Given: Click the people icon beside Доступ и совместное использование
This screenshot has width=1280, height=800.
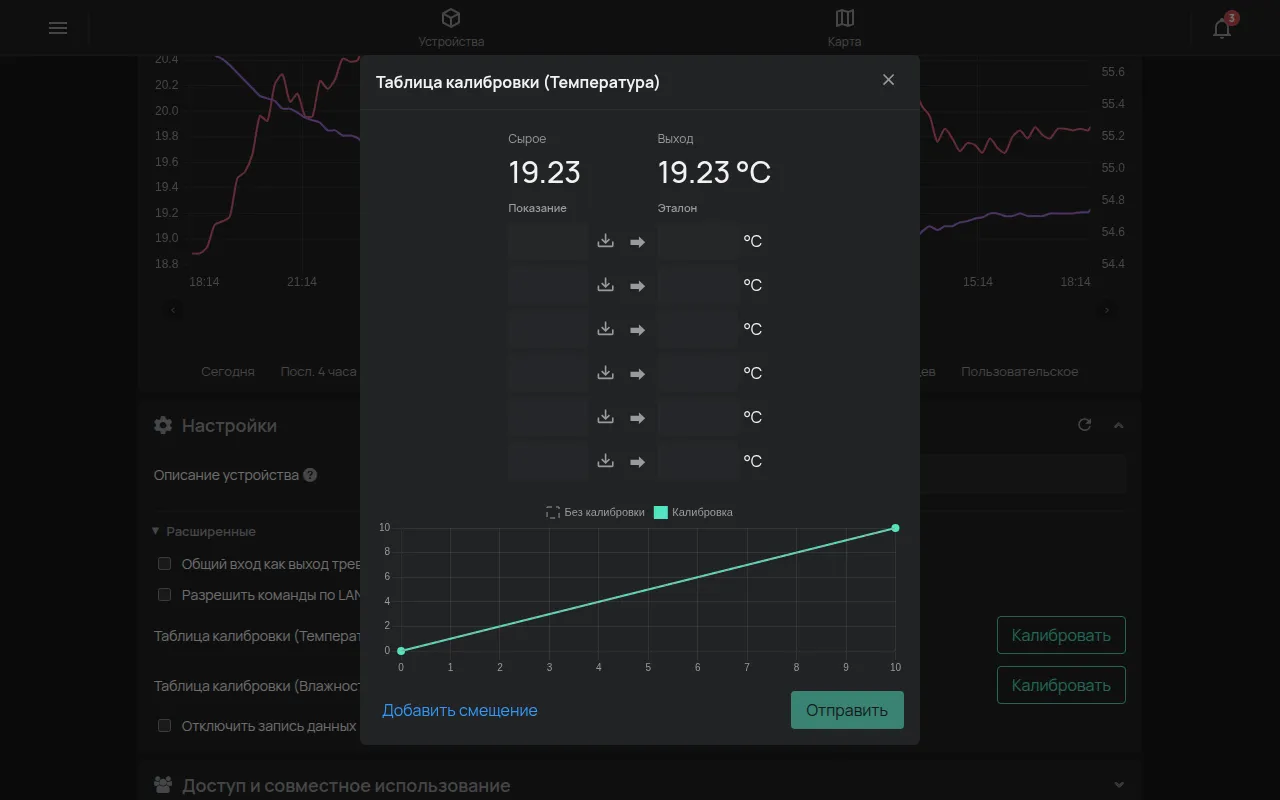Looking at the screenshot, I should point(163,785).
